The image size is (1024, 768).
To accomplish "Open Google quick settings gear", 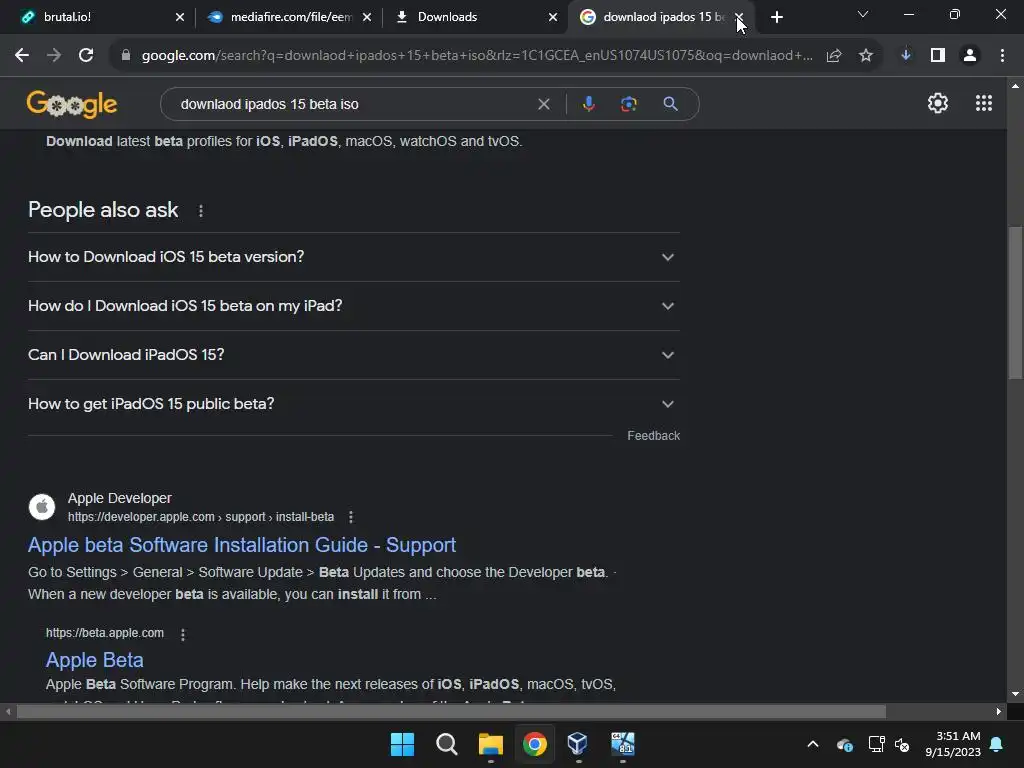I will click(938, 103).
